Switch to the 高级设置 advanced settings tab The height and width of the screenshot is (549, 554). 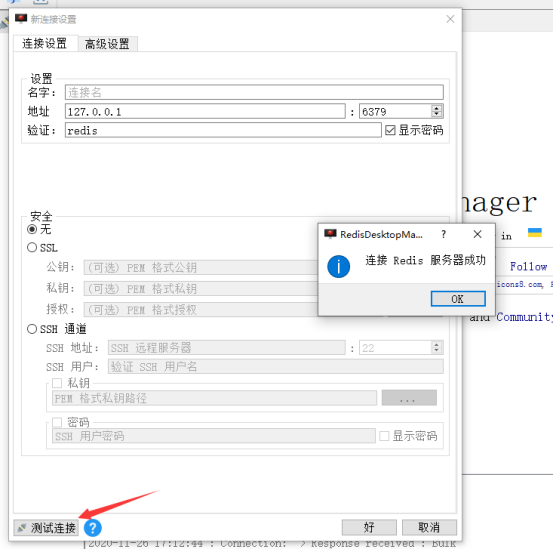[x=107, y=44]
